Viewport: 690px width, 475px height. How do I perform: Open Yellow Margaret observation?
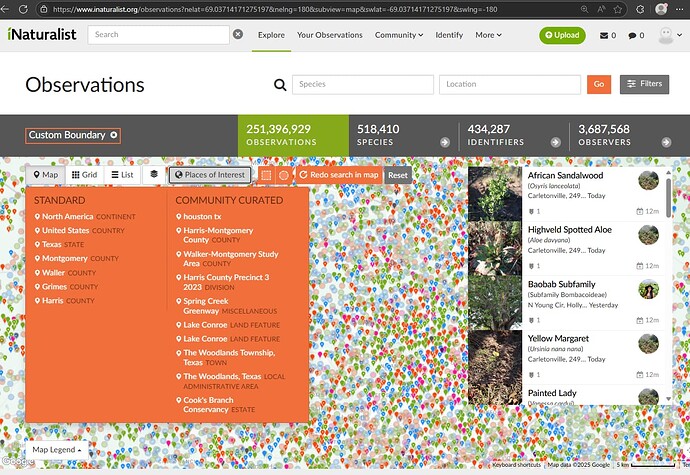coord(558,339)
